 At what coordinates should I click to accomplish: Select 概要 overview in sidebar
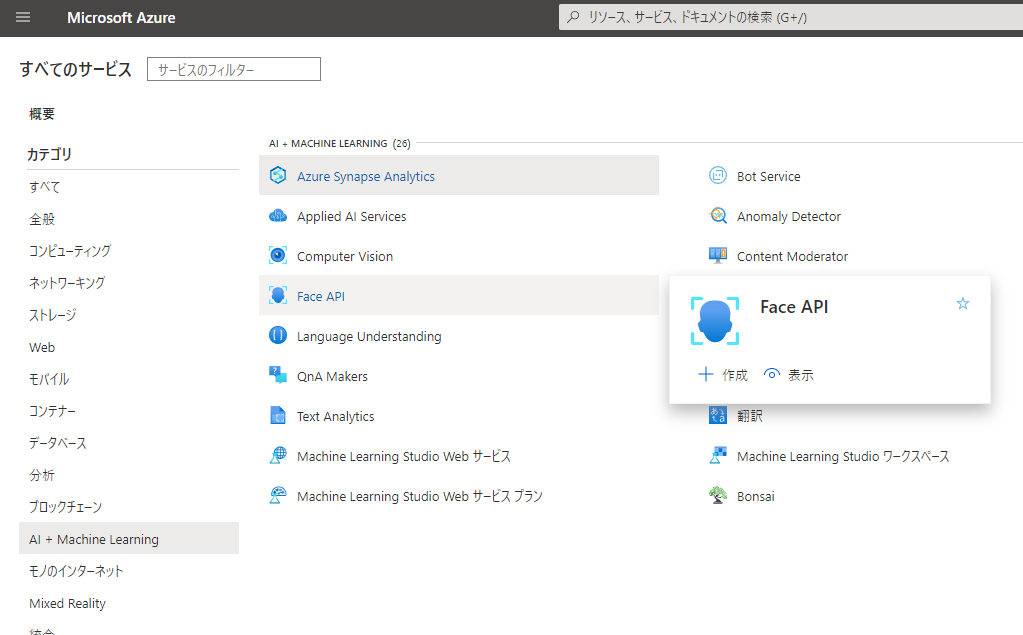(42, 114)
